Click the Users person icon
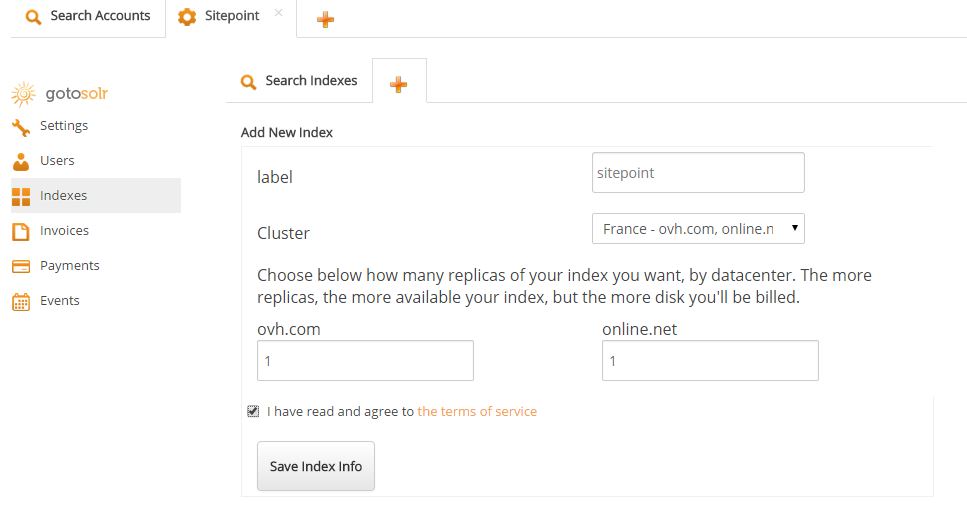The height and width of the screenshot is (520, 967). [x=21, y=161]
